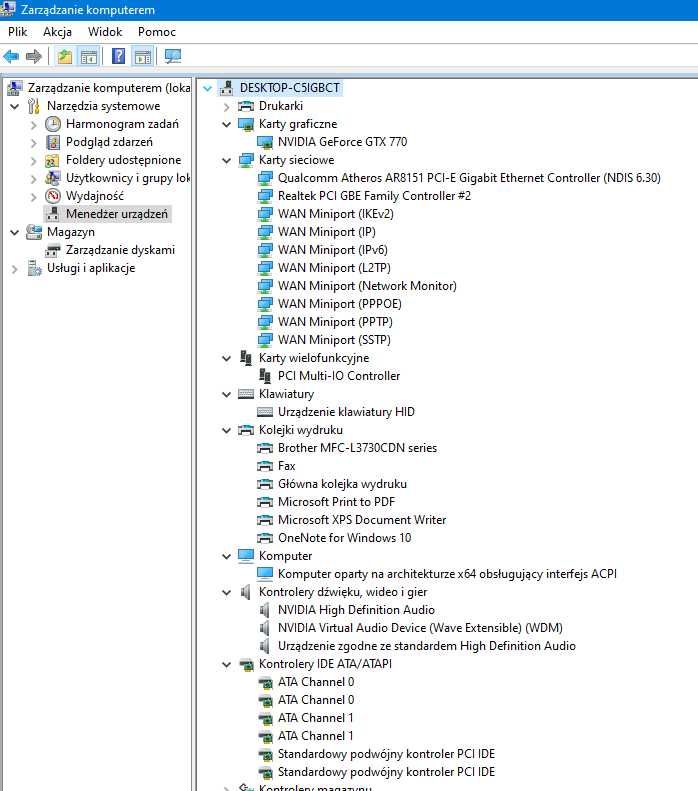
Task: Expand the Harmonogram zadań node
Action: pos(34,124)
